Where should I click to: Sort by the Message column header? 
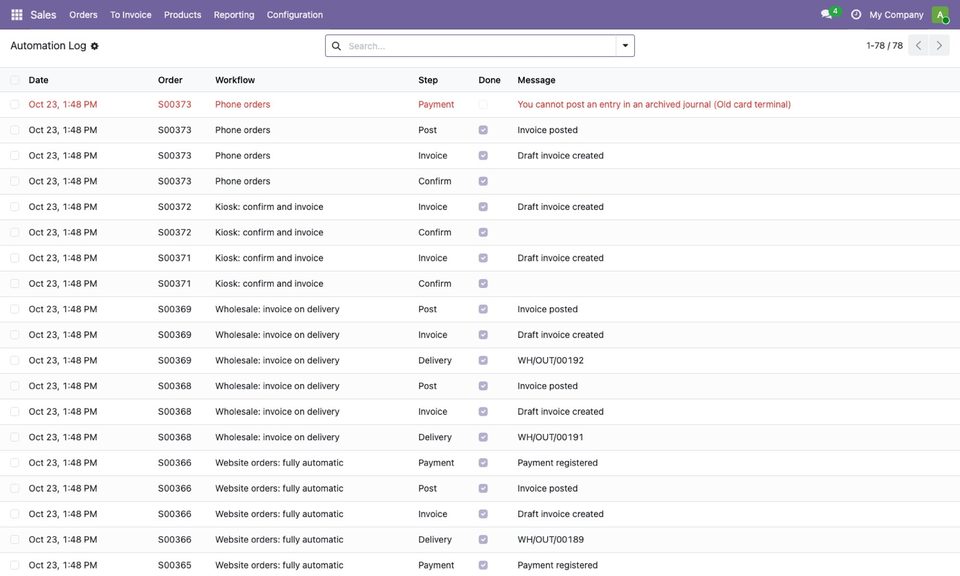pyautogui.click(x=536, y=80)
